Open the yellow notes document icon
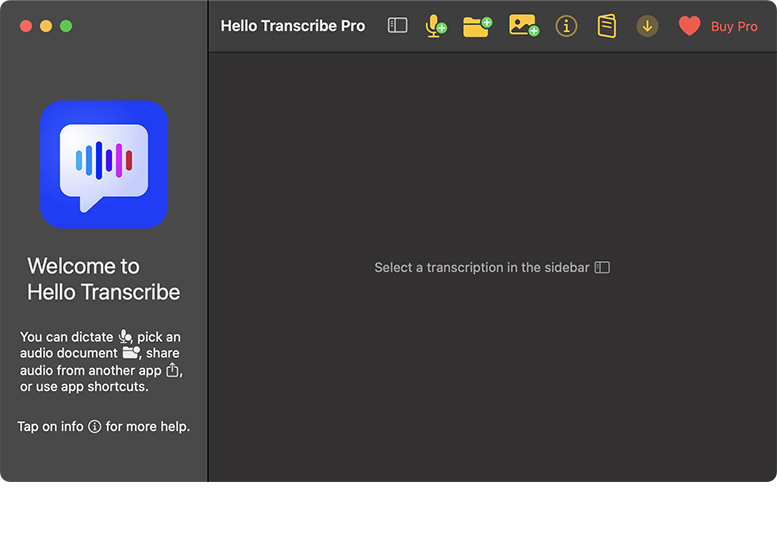Viewport: 777px width, 551px height. click(x=607, y=26)
